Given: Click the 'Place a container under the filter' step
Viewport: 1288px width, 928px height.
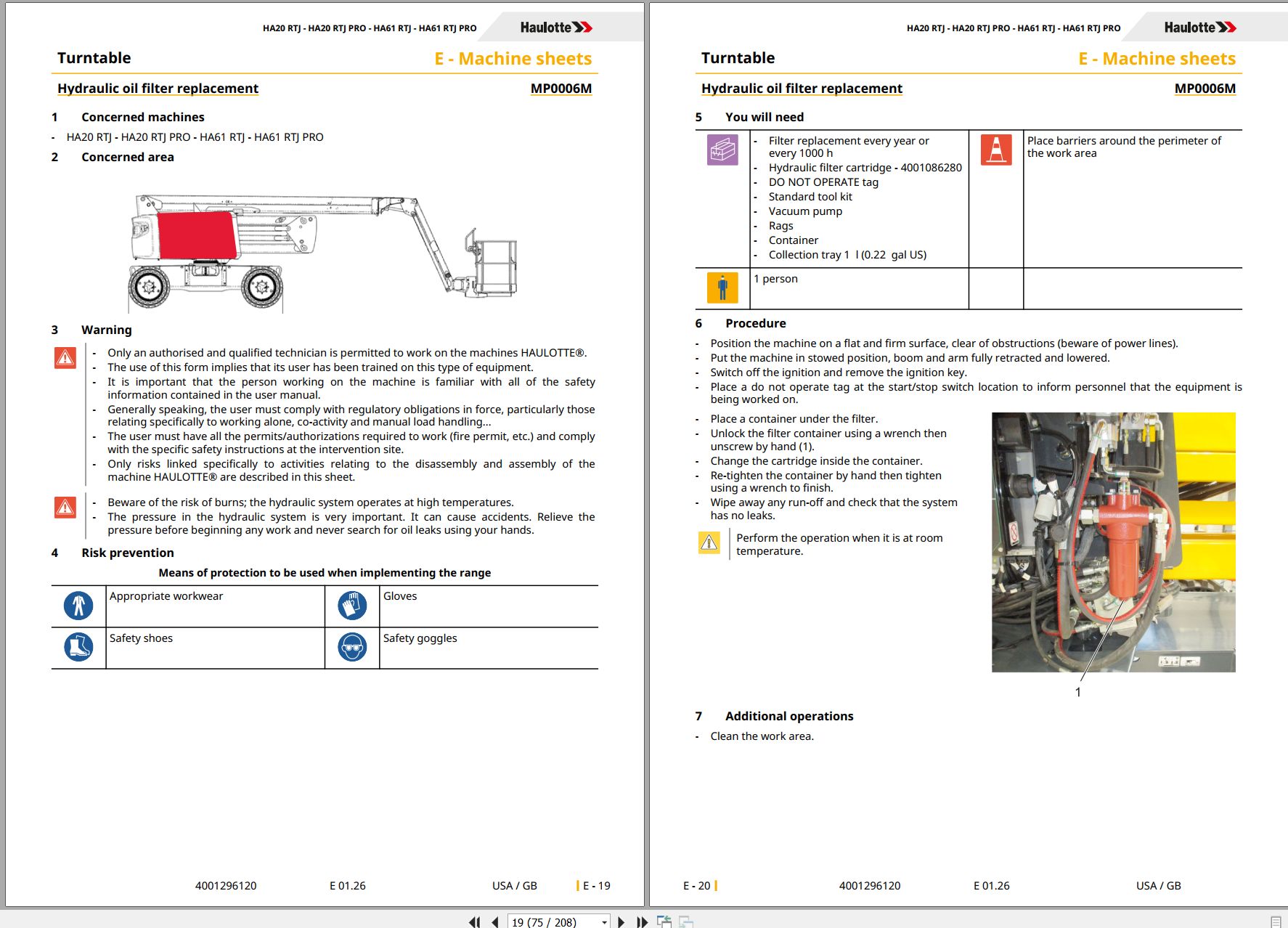Looking at the screenshot, I should point(794,419).
